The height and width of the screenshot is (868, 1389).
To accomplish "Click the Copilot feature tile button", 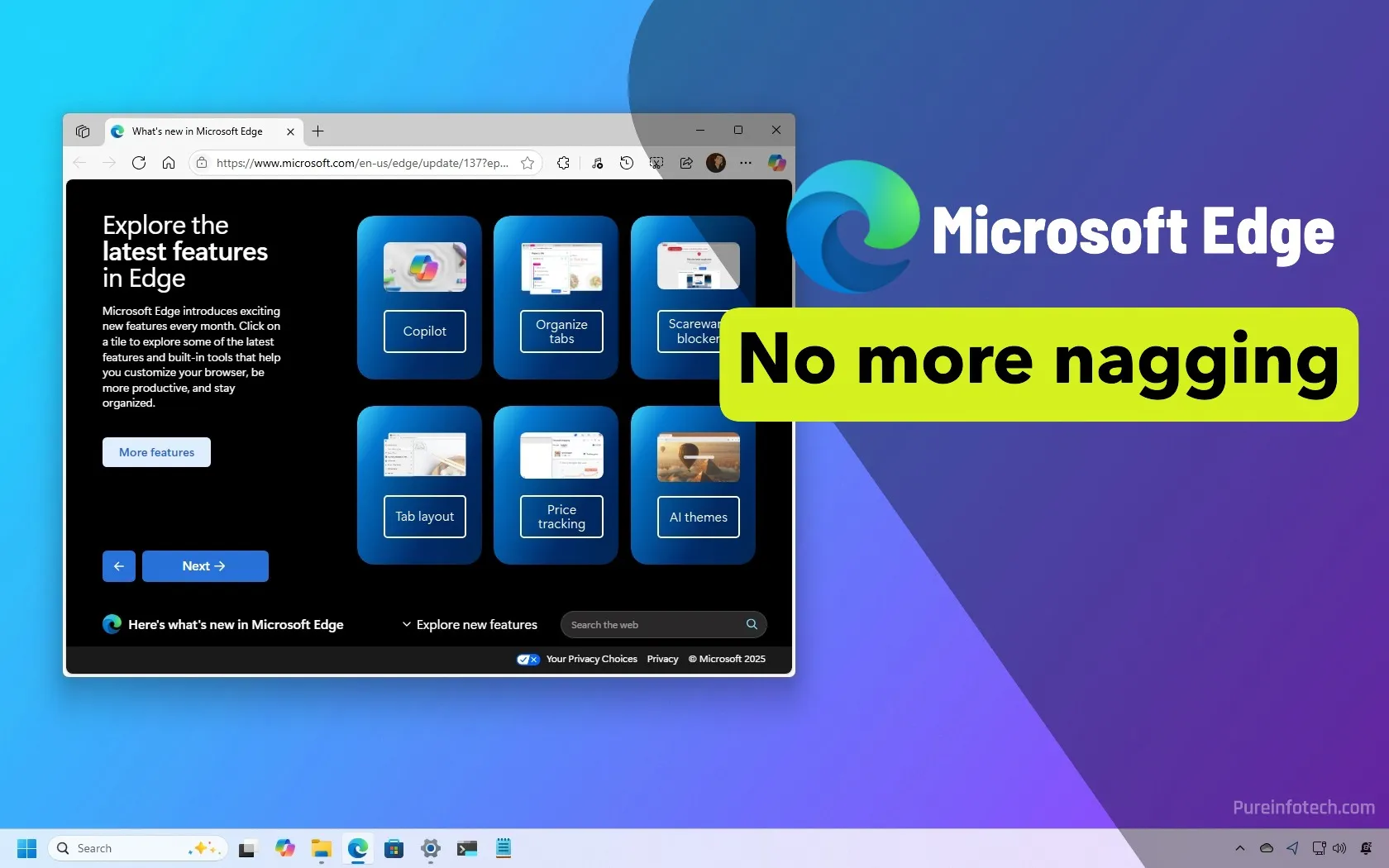I will pyautogui.click(x=425, y=331).
